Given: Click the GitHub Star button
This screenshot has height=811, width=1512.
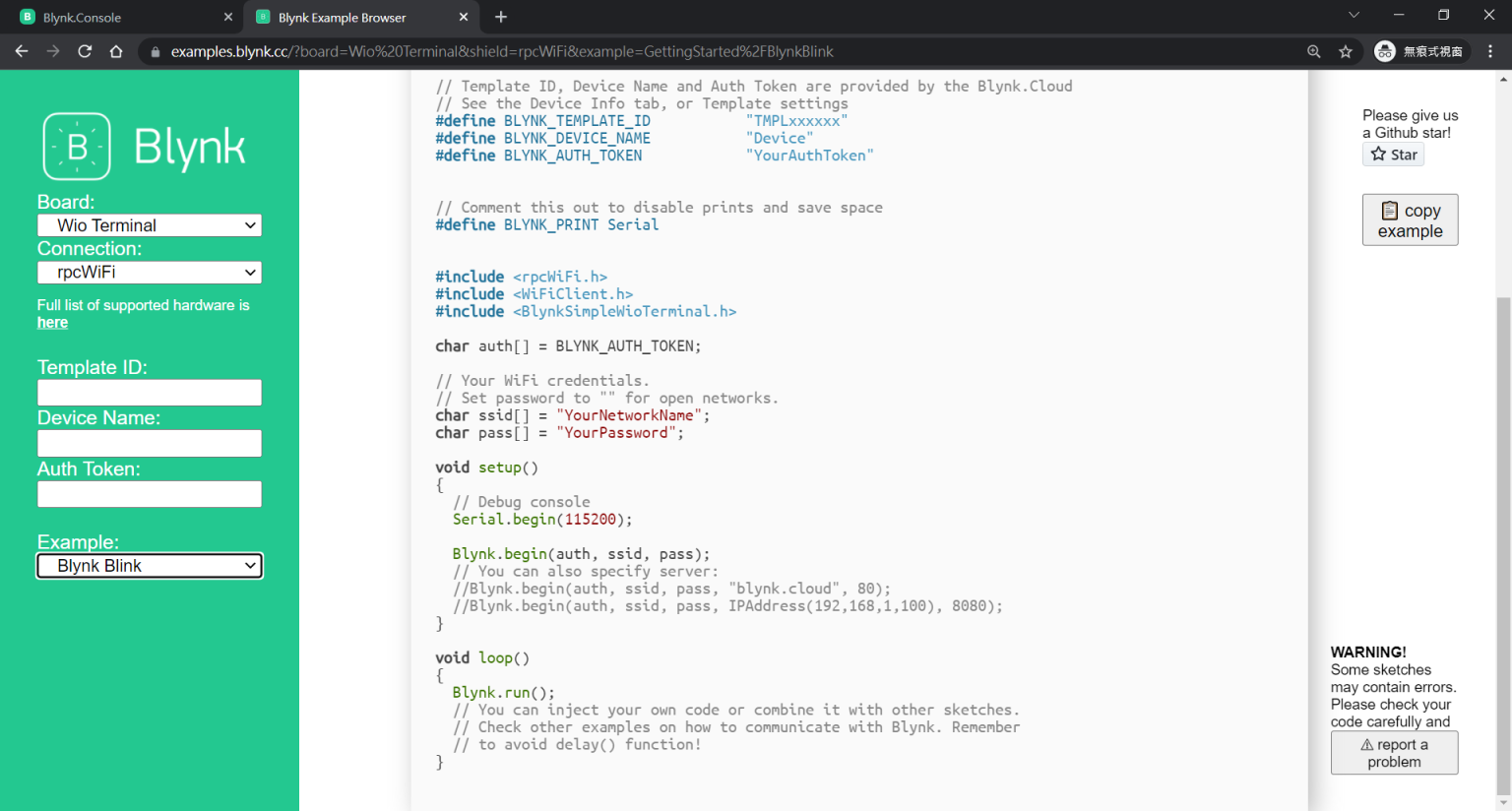Looking at the screenshot, I should click(x=1393, y=155).
